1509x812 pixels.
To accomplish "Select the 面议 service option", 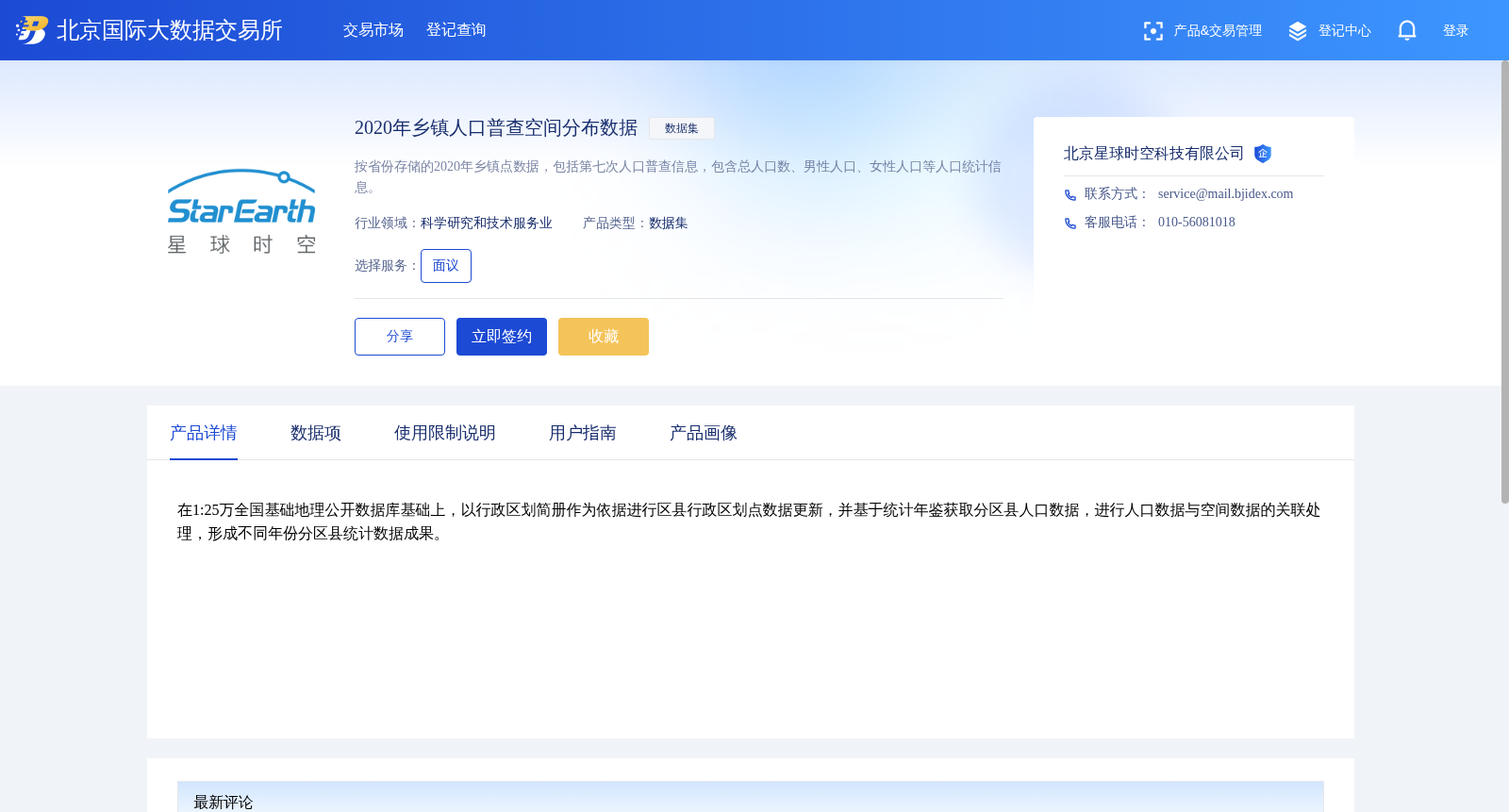I will click(x=446, y=266).
